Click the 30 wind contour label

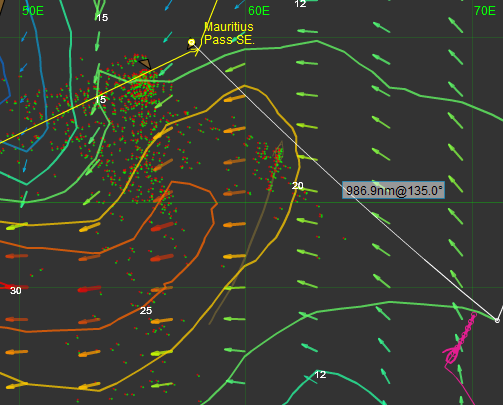[16, 291]
